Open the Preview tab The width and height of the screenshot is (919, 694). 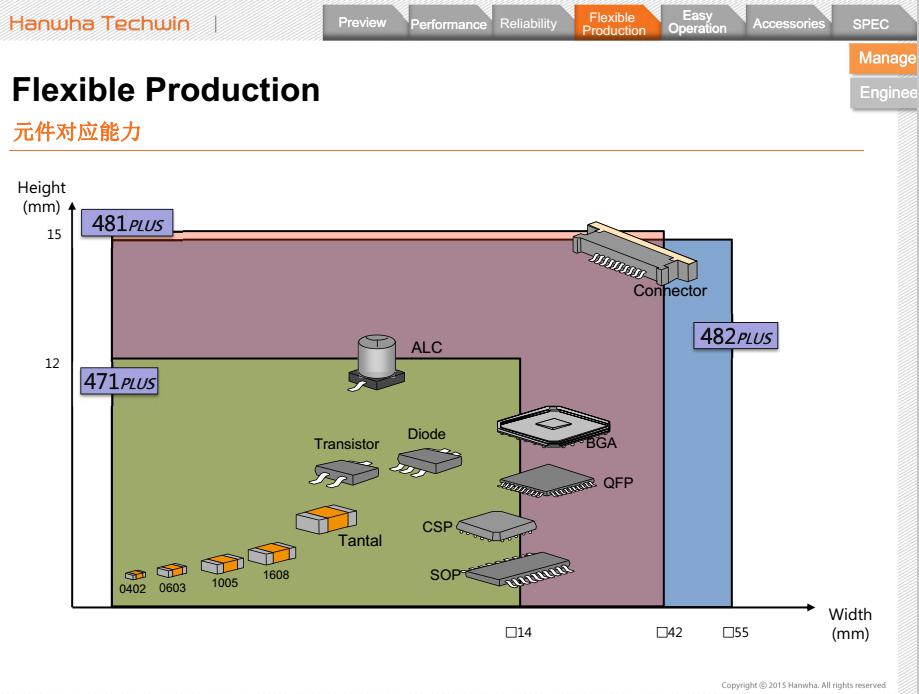pyautogui.click(x=362, y=23)
